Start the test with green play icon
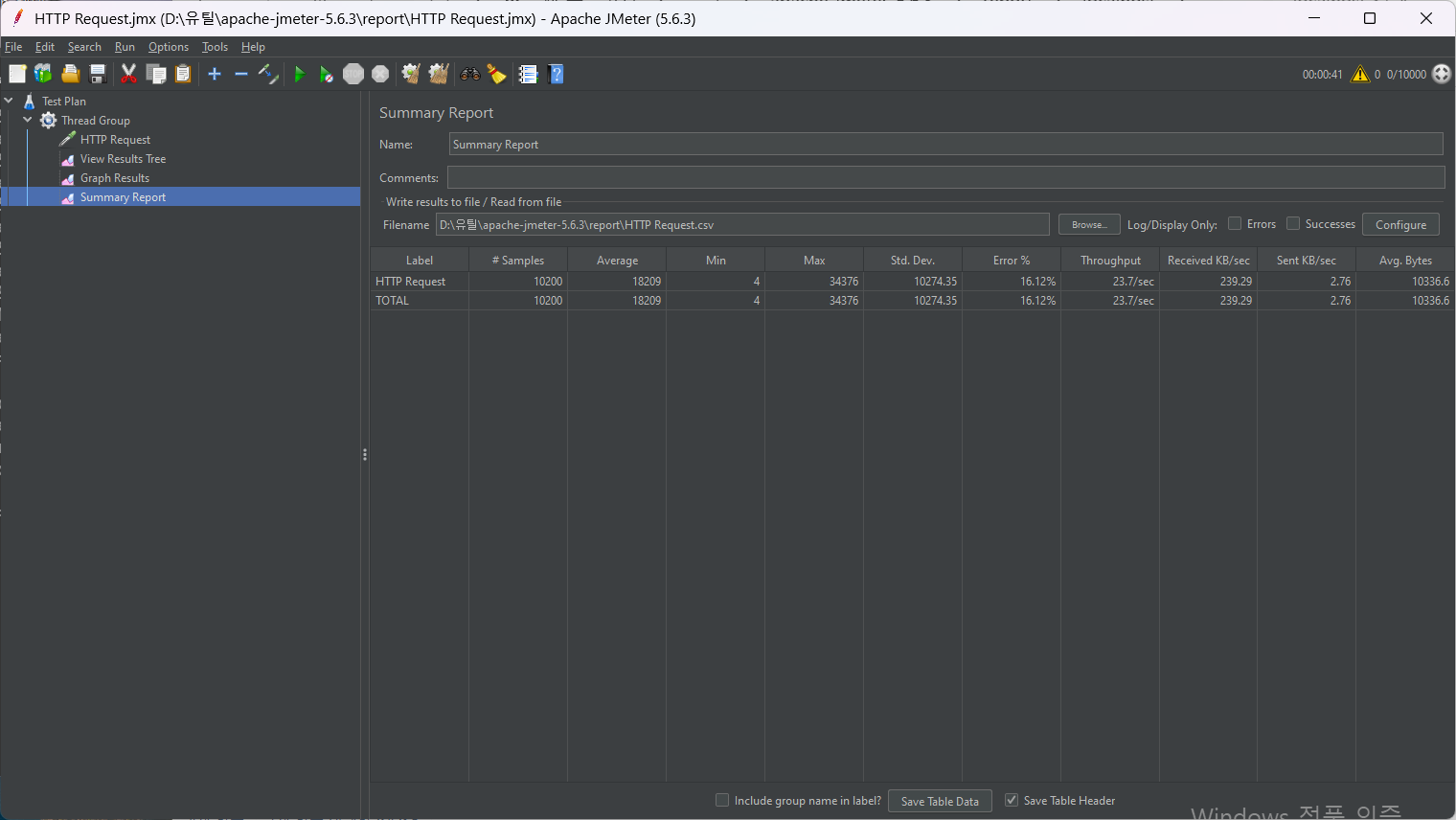 click(x=300, y=74)
